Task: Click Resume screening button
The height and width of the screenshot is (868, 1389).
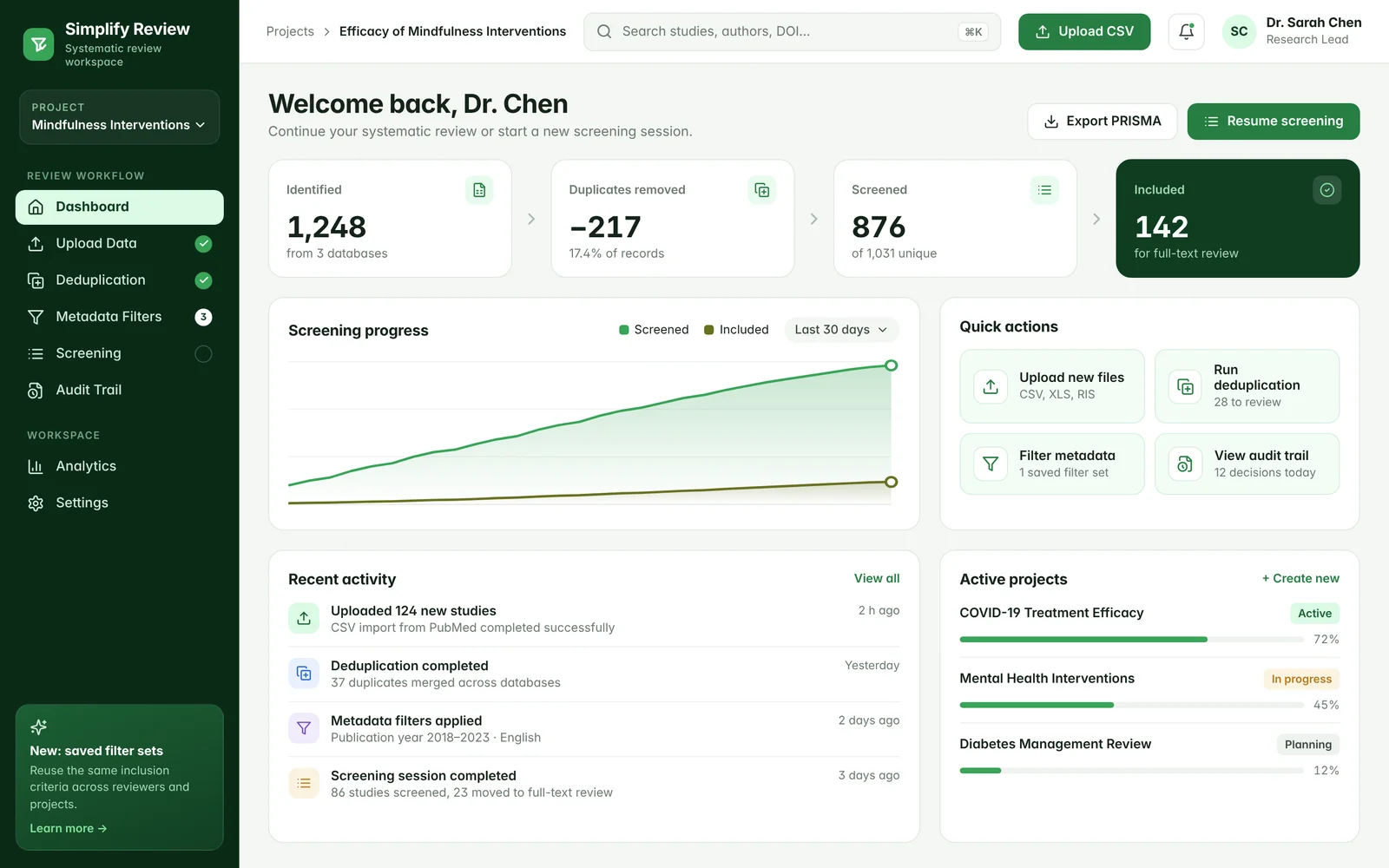Action: [x=1273, y=122]
